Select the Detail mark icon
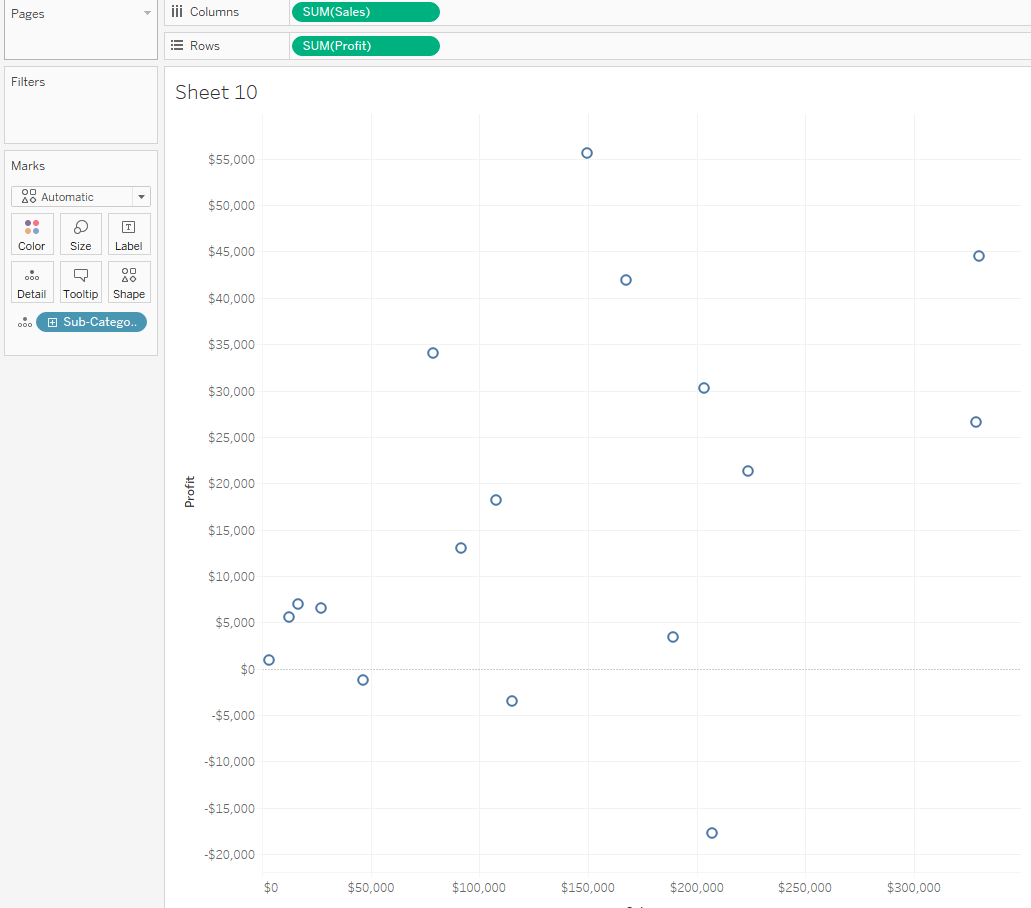 (x=31, y=281)
